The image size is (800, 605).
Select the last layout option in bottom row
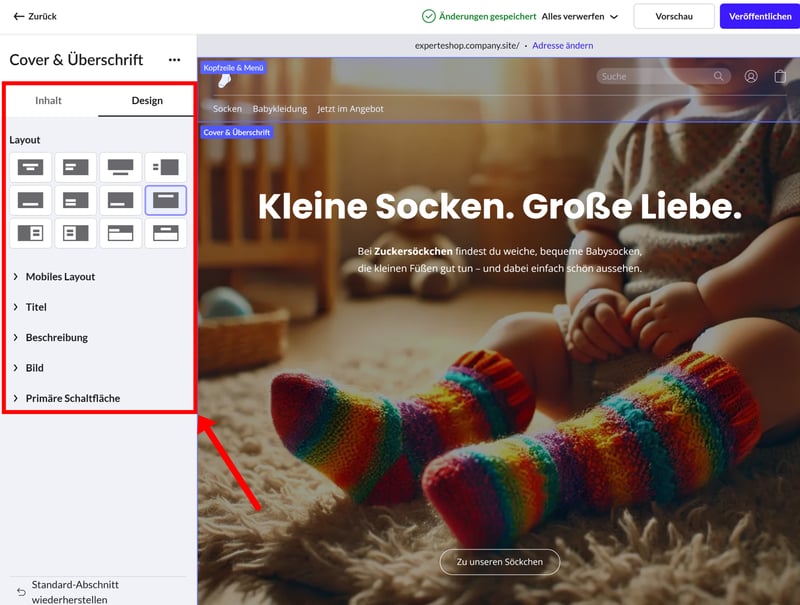pos(165,233)
